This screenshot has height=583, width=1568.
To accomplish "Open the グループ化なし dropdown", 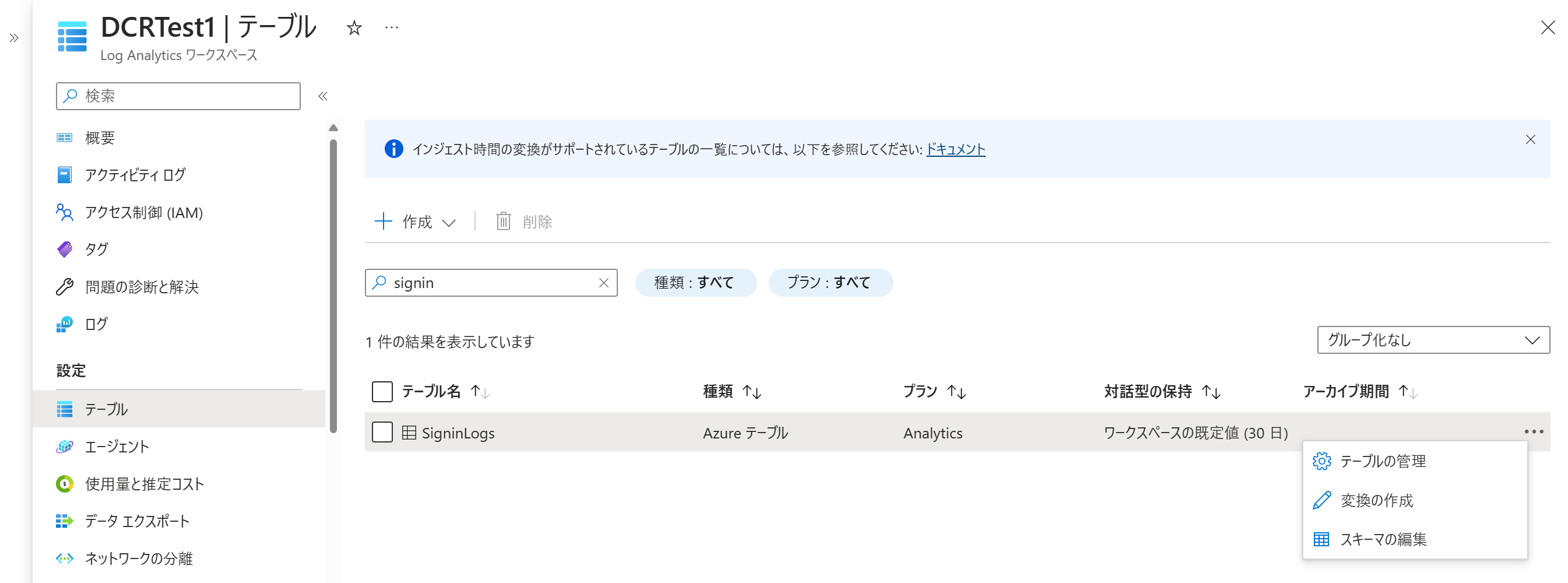I will coord(1433,340).
